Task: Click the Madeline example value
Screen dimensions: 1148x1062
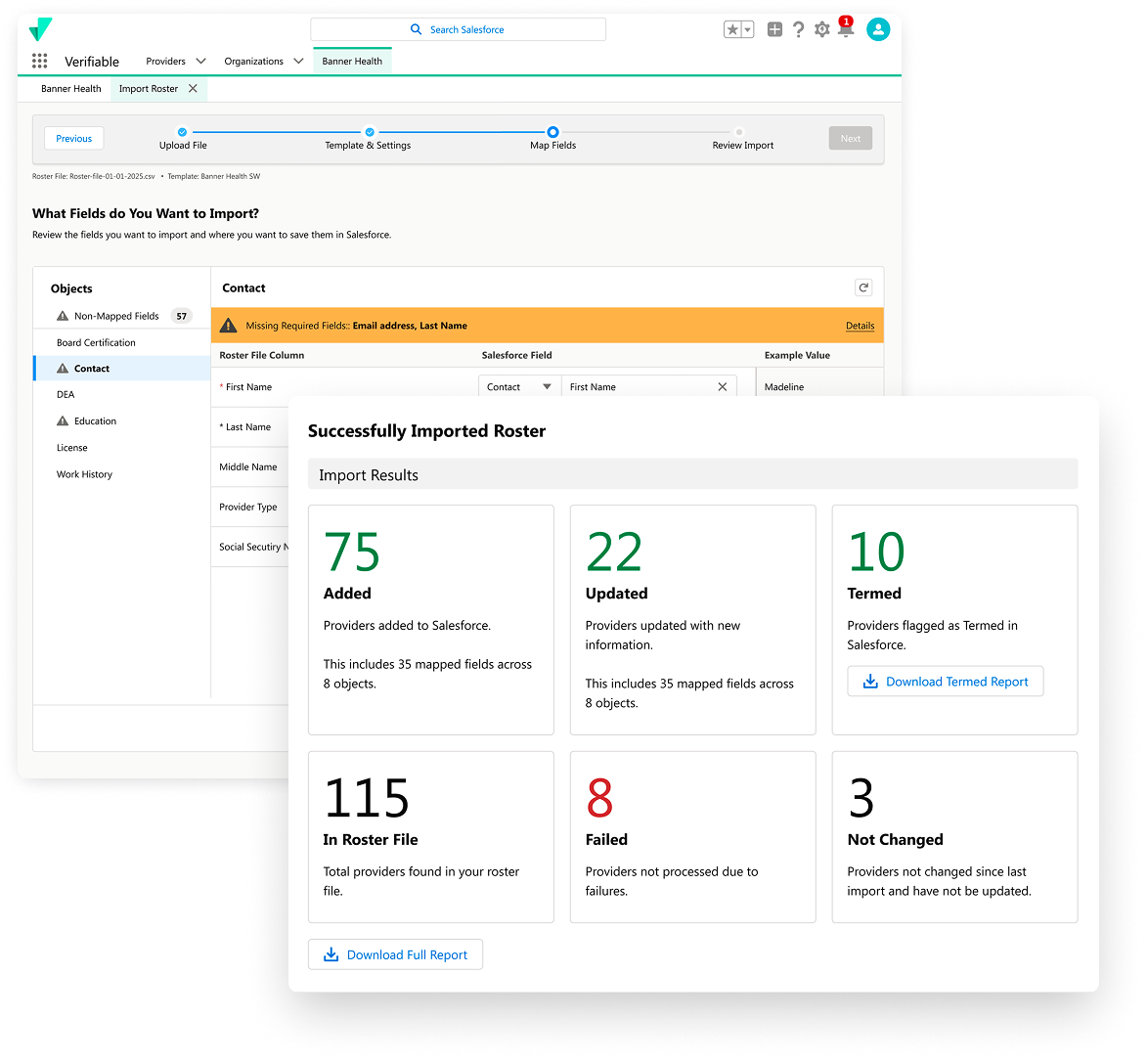Action: [x=784, y=386]
